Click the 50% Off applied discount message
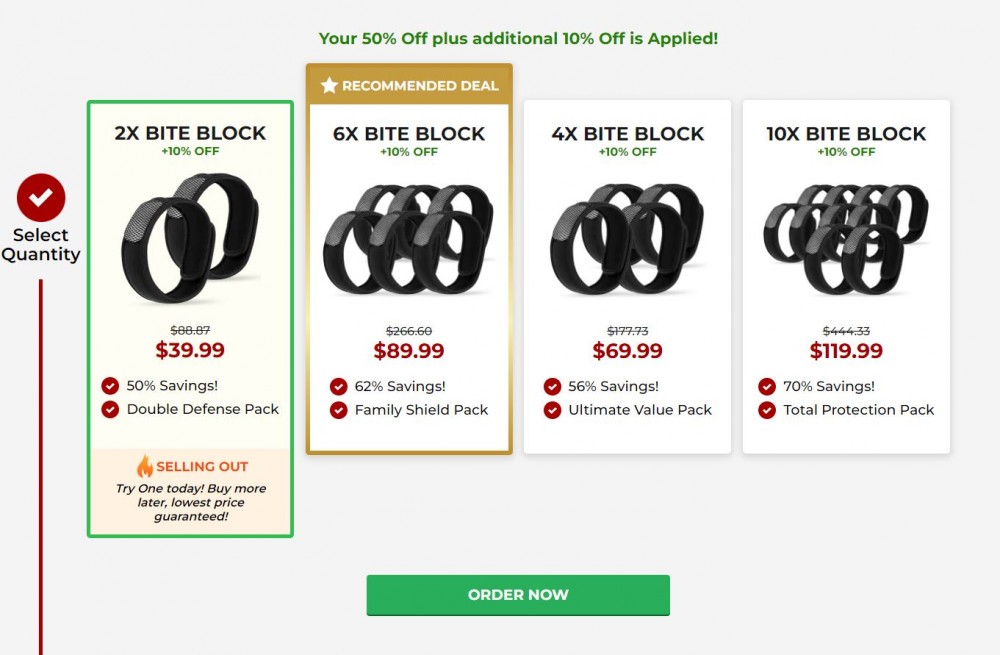This screenshot has height=655, width=1000. [x=518, y=38]
